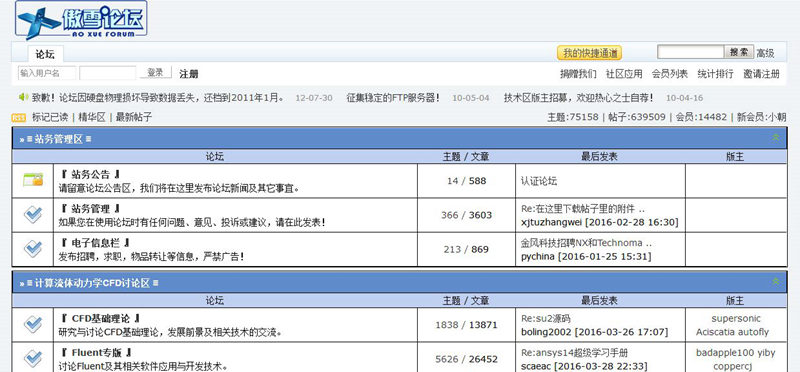This screenshot has width=800, height=372.
Task: Open 邀请注册 menu link
Action: coord(761,74)
